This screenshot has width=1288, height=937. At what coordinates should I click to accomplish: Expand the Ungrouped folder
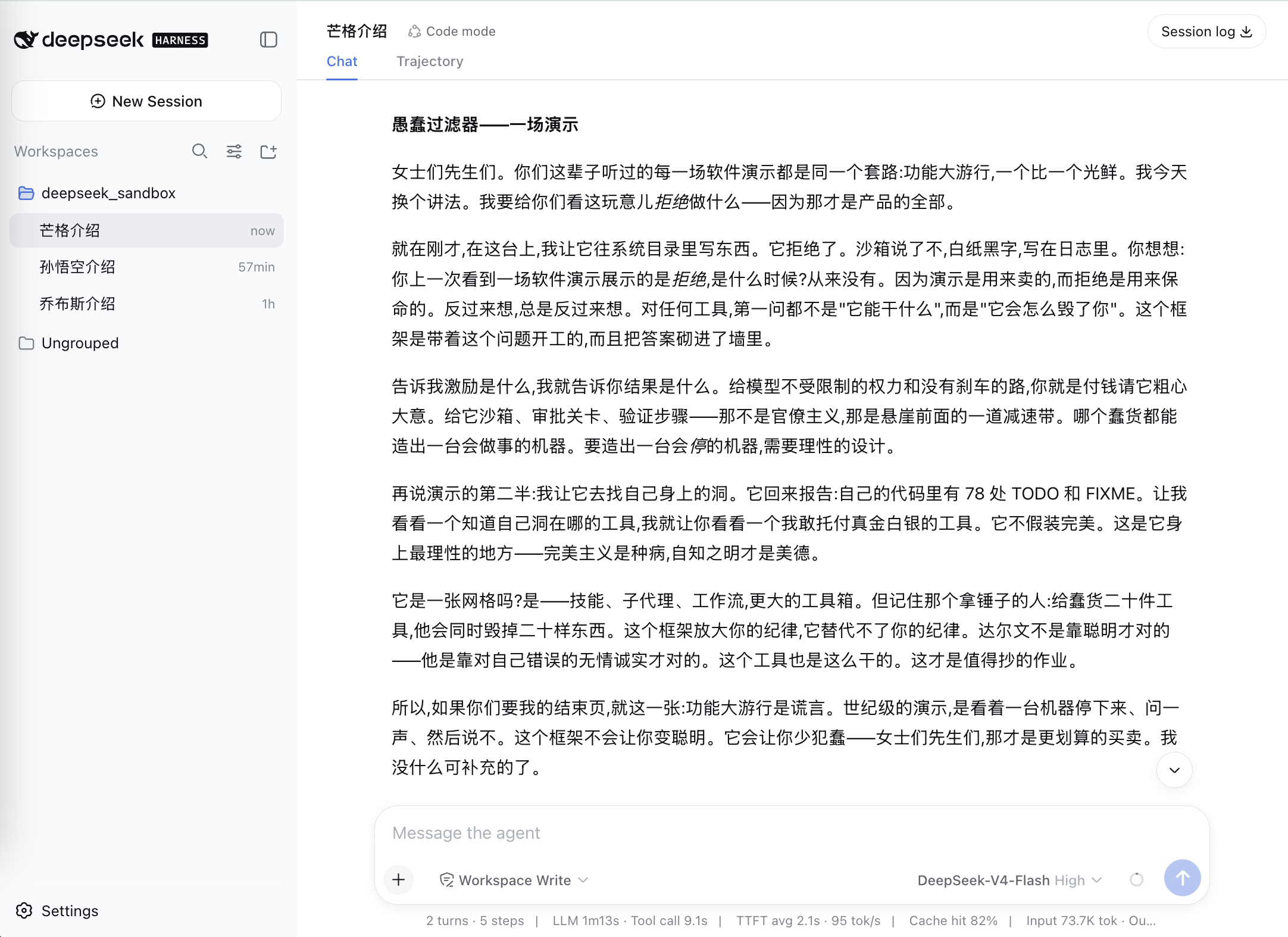68,343
